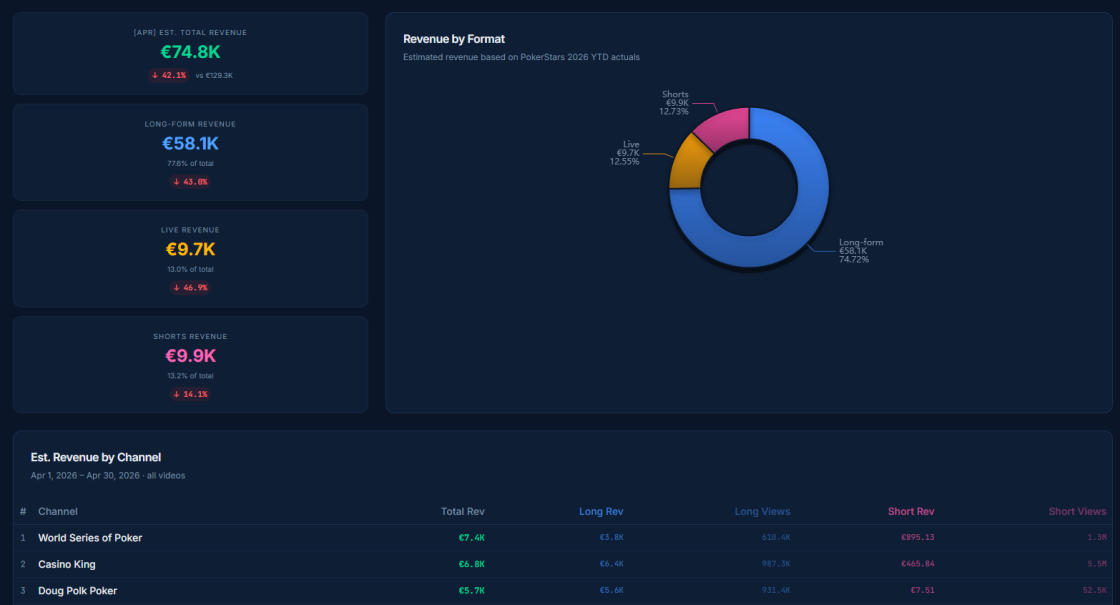The height and width of the screenshot is (605, 1120).
Task: Open the World Series of Poker row
Action: tap(563, 538)
